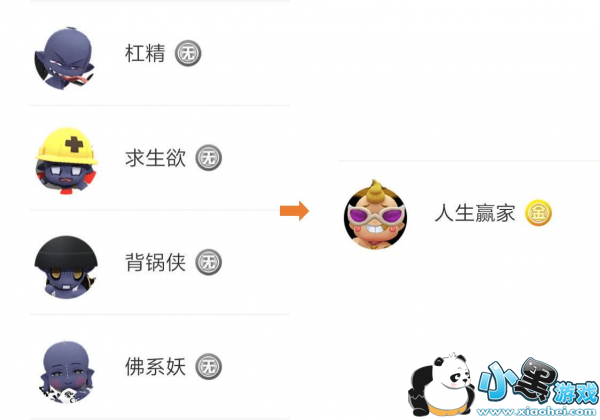Image resolution: width=600 pixels, height=420 pixels.
Task: Click the orange right-pointing arrow
Action: (x=294, y=211)
